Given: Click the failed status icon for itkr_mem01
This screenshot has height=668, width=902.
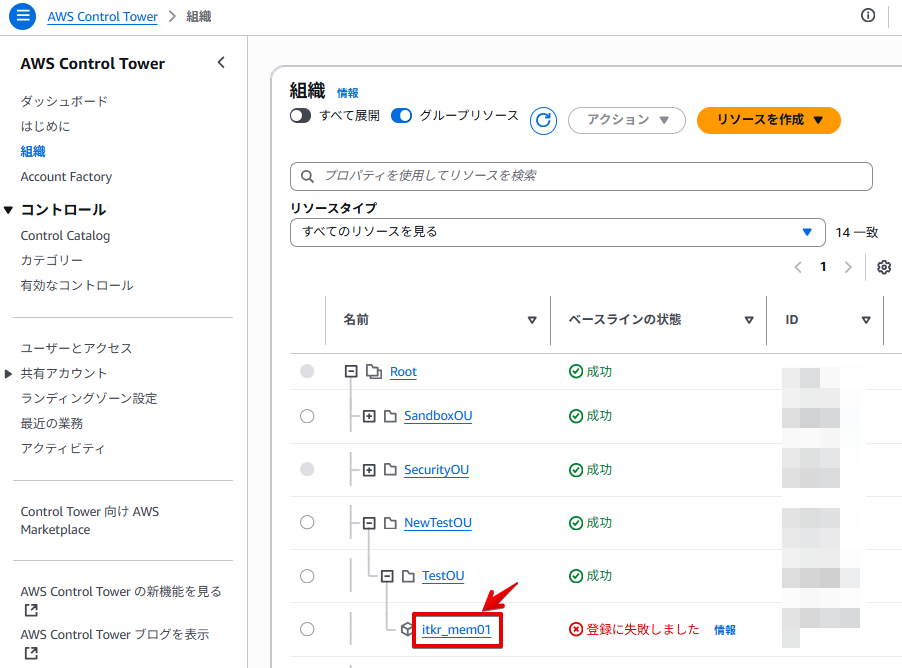Looking at the screenshot, I should pos(575,629).
